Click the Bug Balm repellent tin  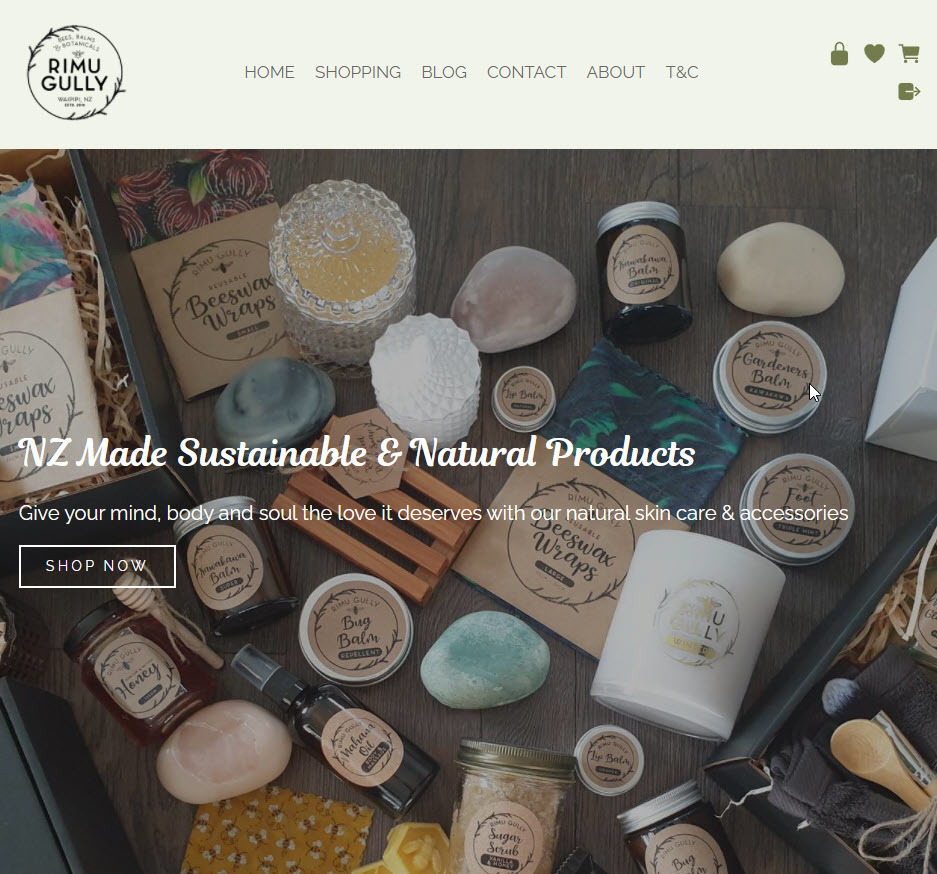tap(356, 630)
